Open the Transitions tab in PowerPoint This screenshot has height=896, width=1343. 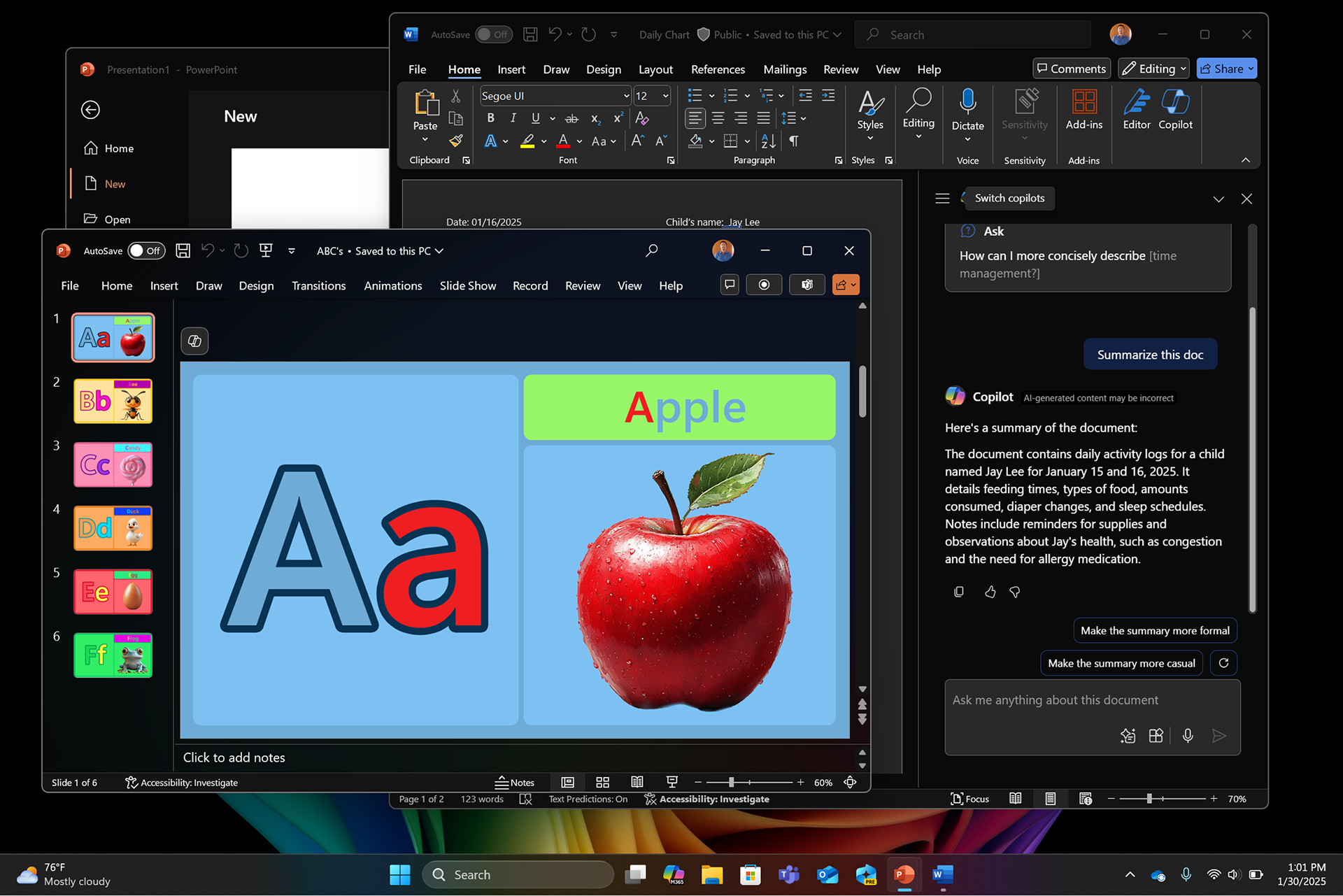pyautogui.click(x=318, y=286)
